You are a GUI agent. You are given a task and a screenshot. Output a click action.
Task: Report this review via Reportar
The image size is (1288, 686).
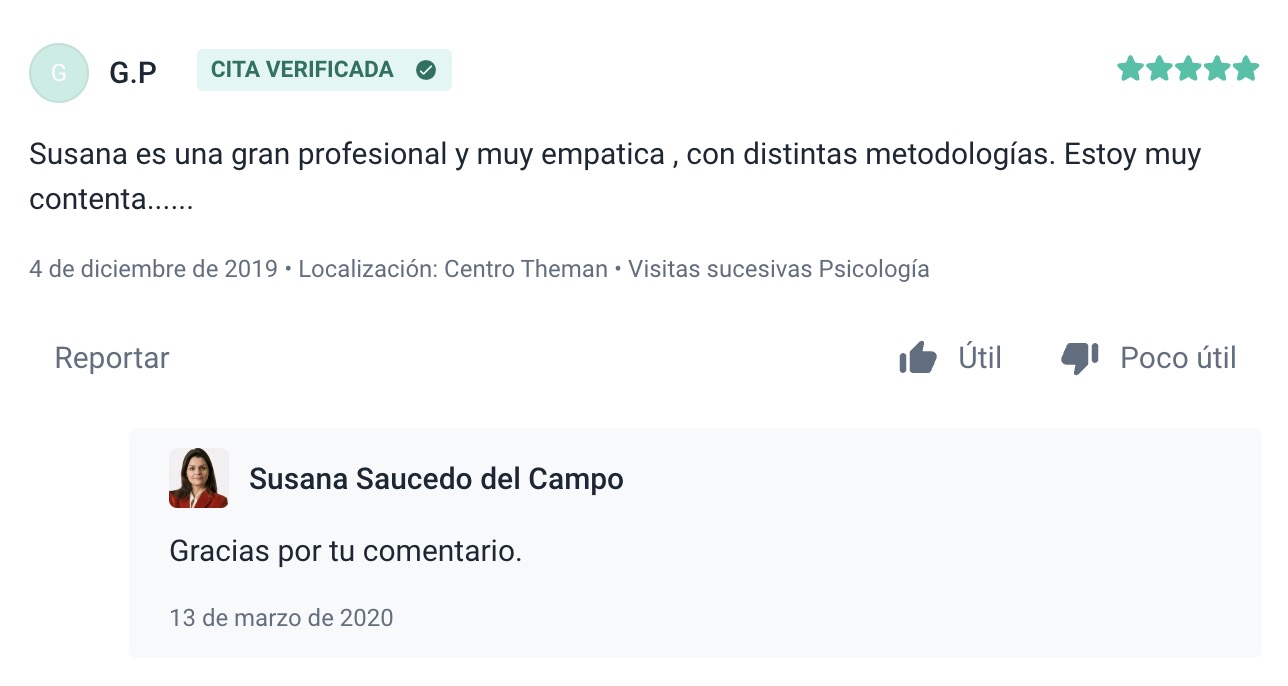112,358
